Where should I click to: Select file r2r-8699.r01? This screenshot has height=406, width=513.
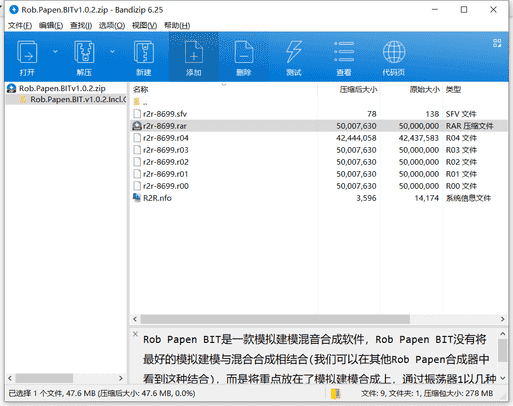click(166, 174)
